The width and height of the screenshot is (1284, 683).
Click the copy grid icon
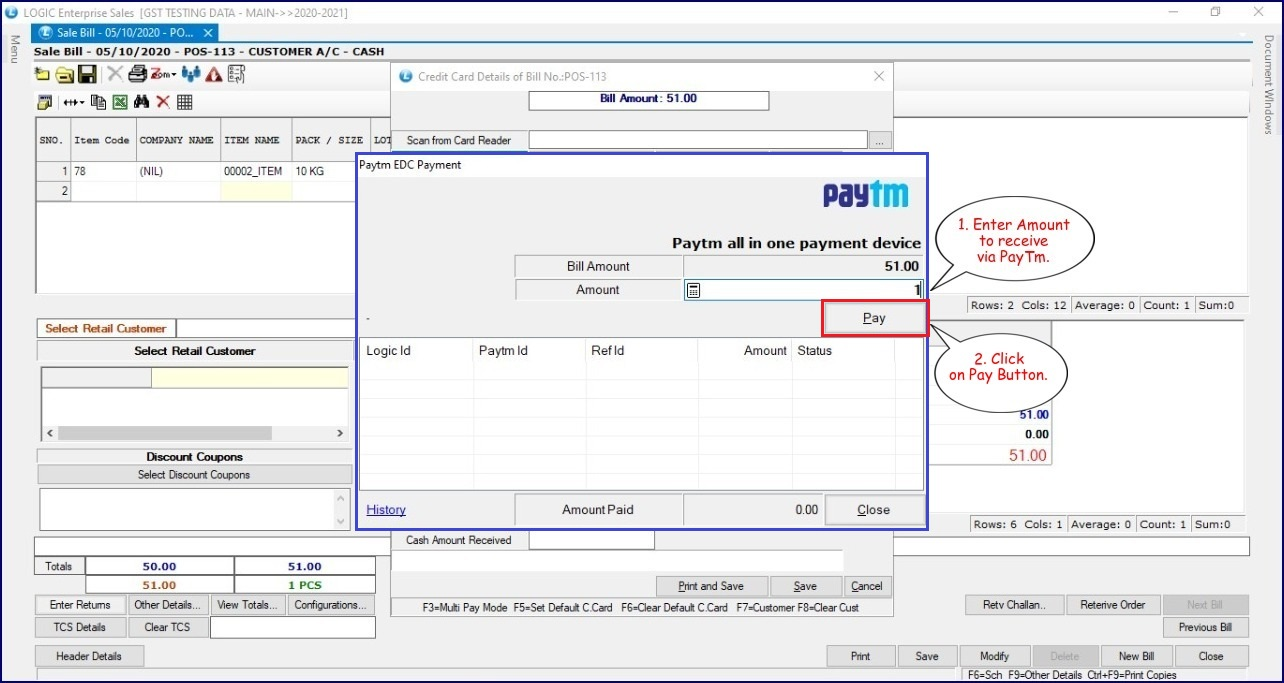point(98,102)
